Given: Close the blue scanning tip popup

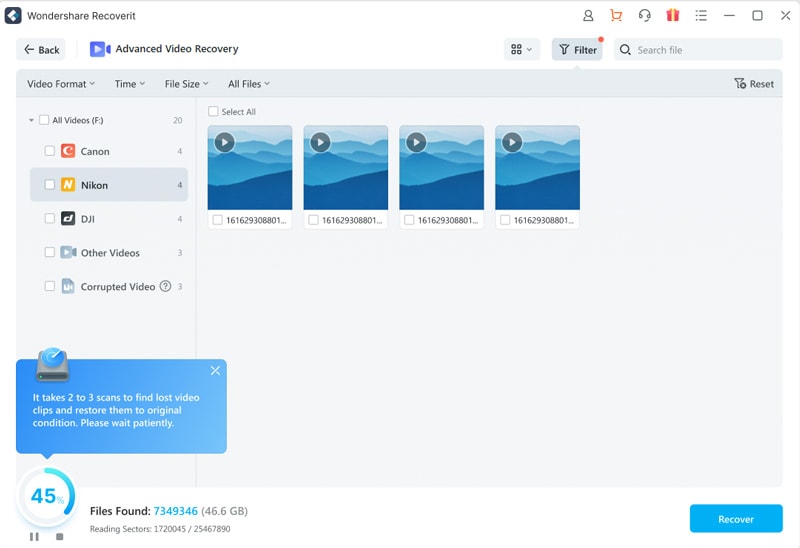Looking at the screenshot, I should 215,371.
